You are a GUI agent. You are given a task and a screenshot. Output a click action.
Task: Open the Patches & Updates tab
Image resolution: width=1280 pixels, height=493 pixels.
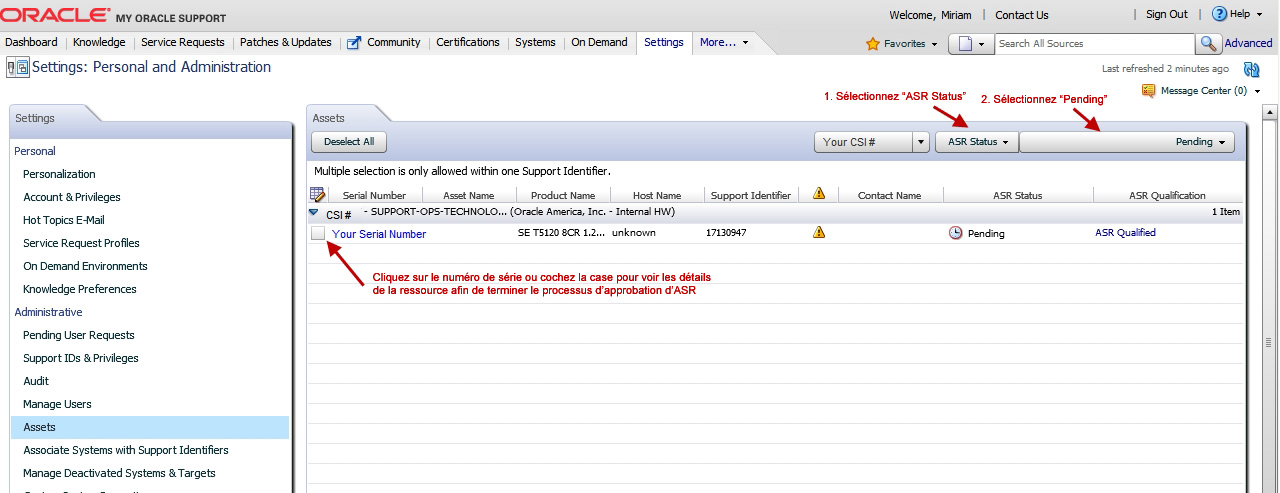coord(285,43)
